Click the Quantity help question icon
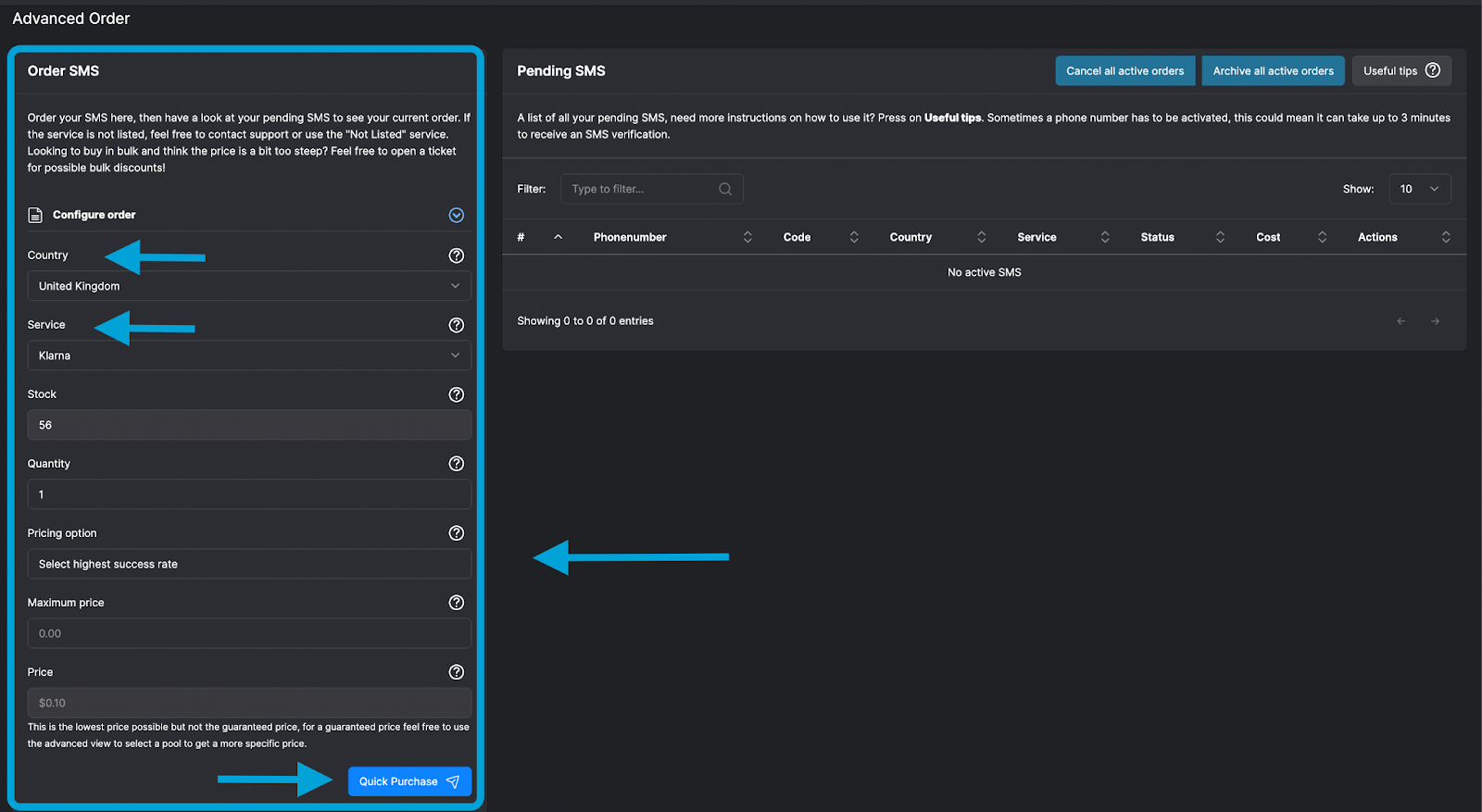The width and height of the screenshot is (1482, 812). pyautogui.click(x=456, y=464)
